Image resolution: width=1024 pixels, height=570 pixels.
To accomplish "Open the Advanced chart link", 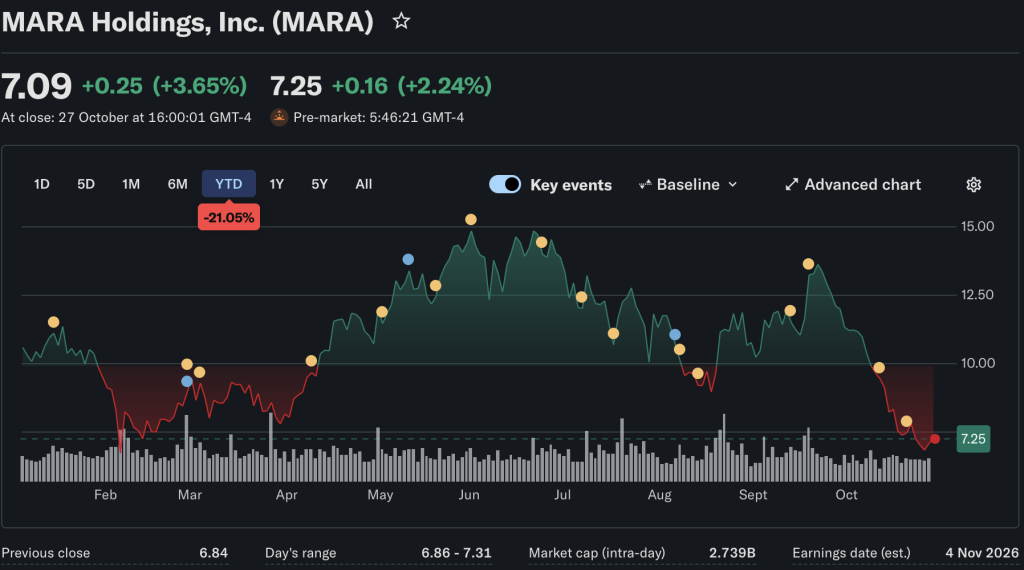I will 853,185.
